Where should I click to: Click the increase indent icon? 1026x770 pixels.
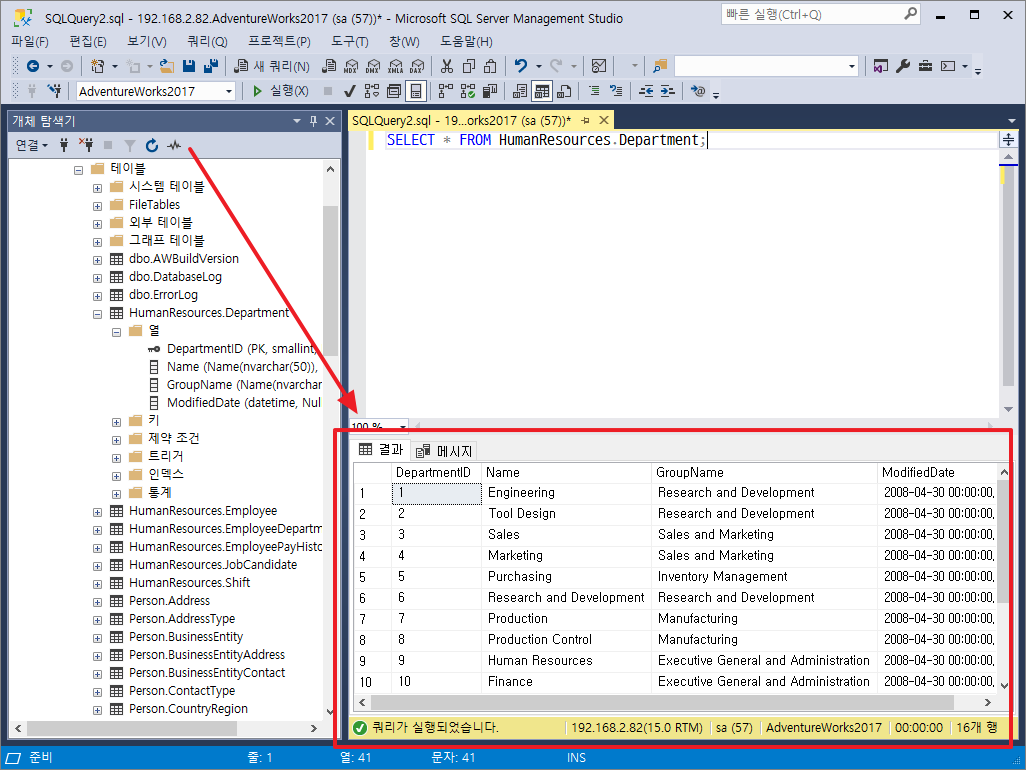[x=667, y=91]
